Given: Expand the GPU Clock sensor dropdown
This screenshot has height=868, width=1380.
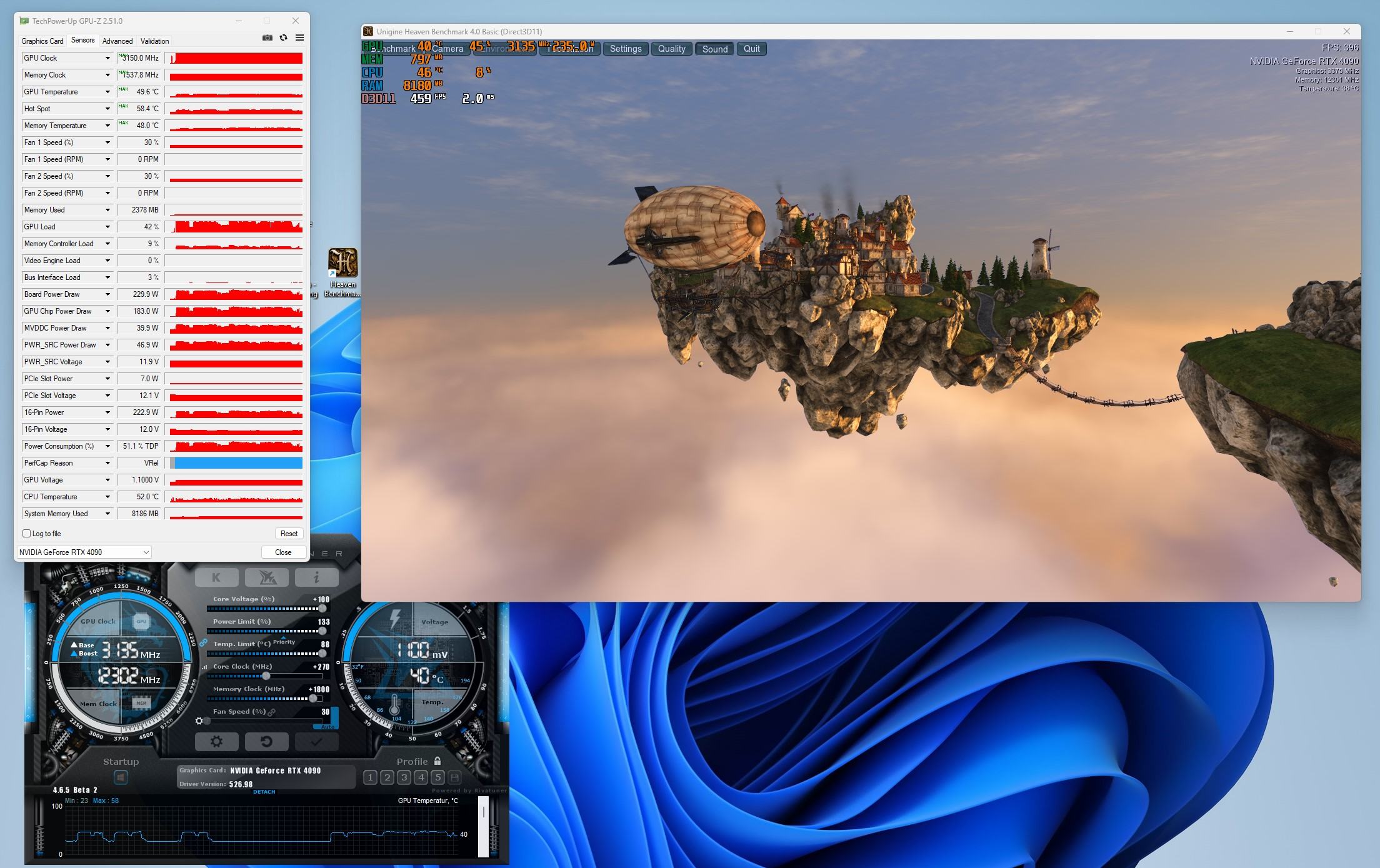Looking at the screenshot, I should pos(107,58).
